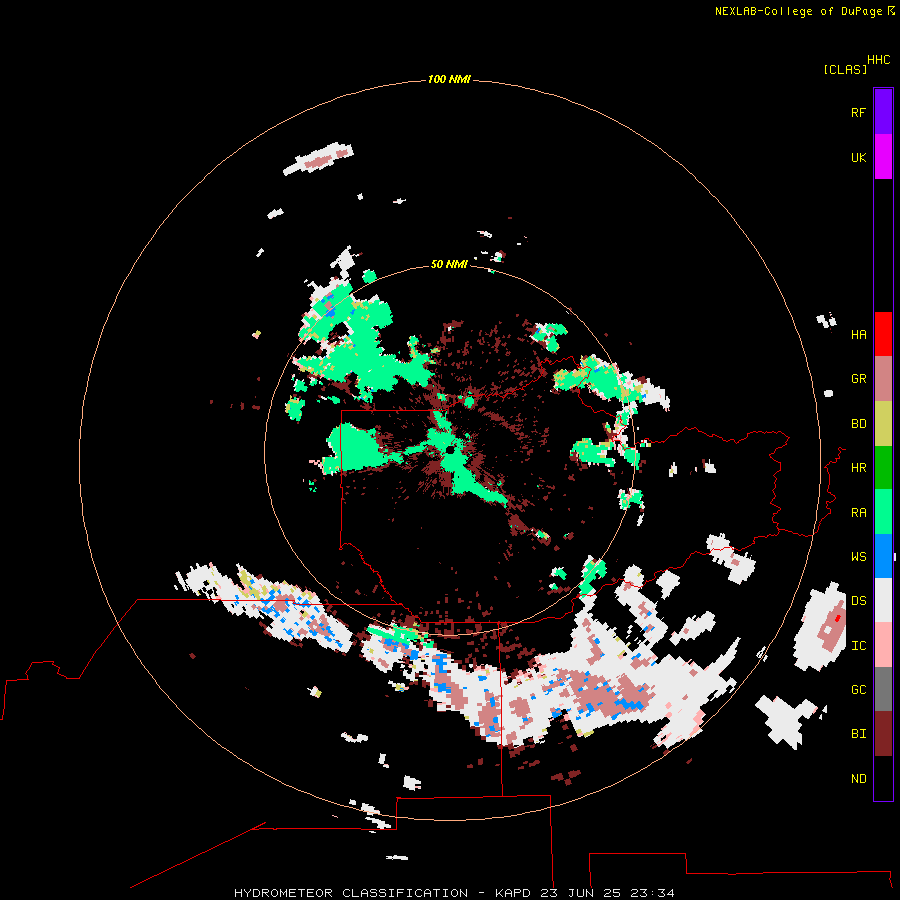Viewport: 900px width, 900px height.
Task: Click the HR heavy rain green swatch
Action: tap(883, 468)
